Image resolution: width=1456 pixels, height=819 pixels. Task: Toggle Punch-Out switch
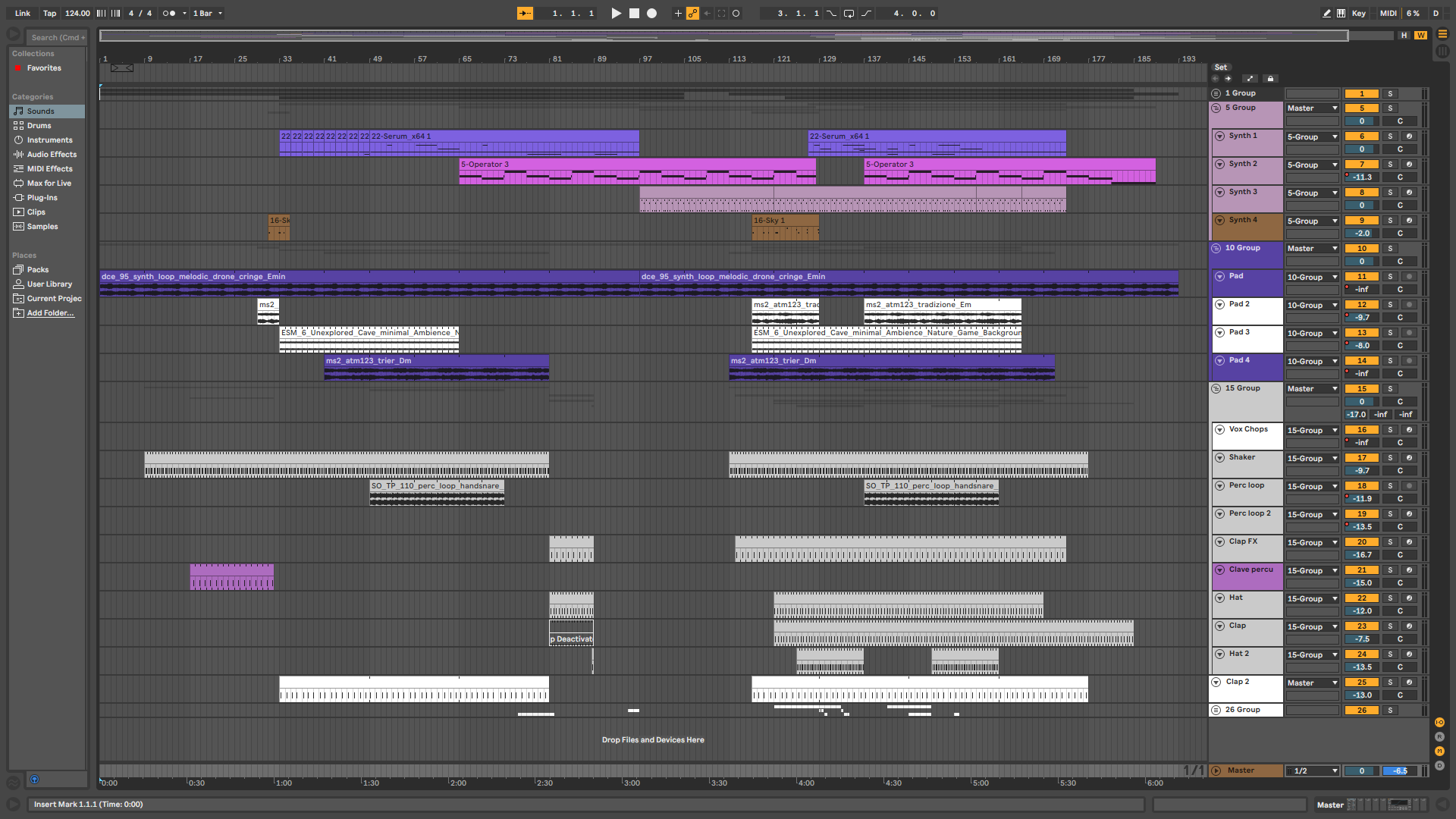(x=866, y=13)
